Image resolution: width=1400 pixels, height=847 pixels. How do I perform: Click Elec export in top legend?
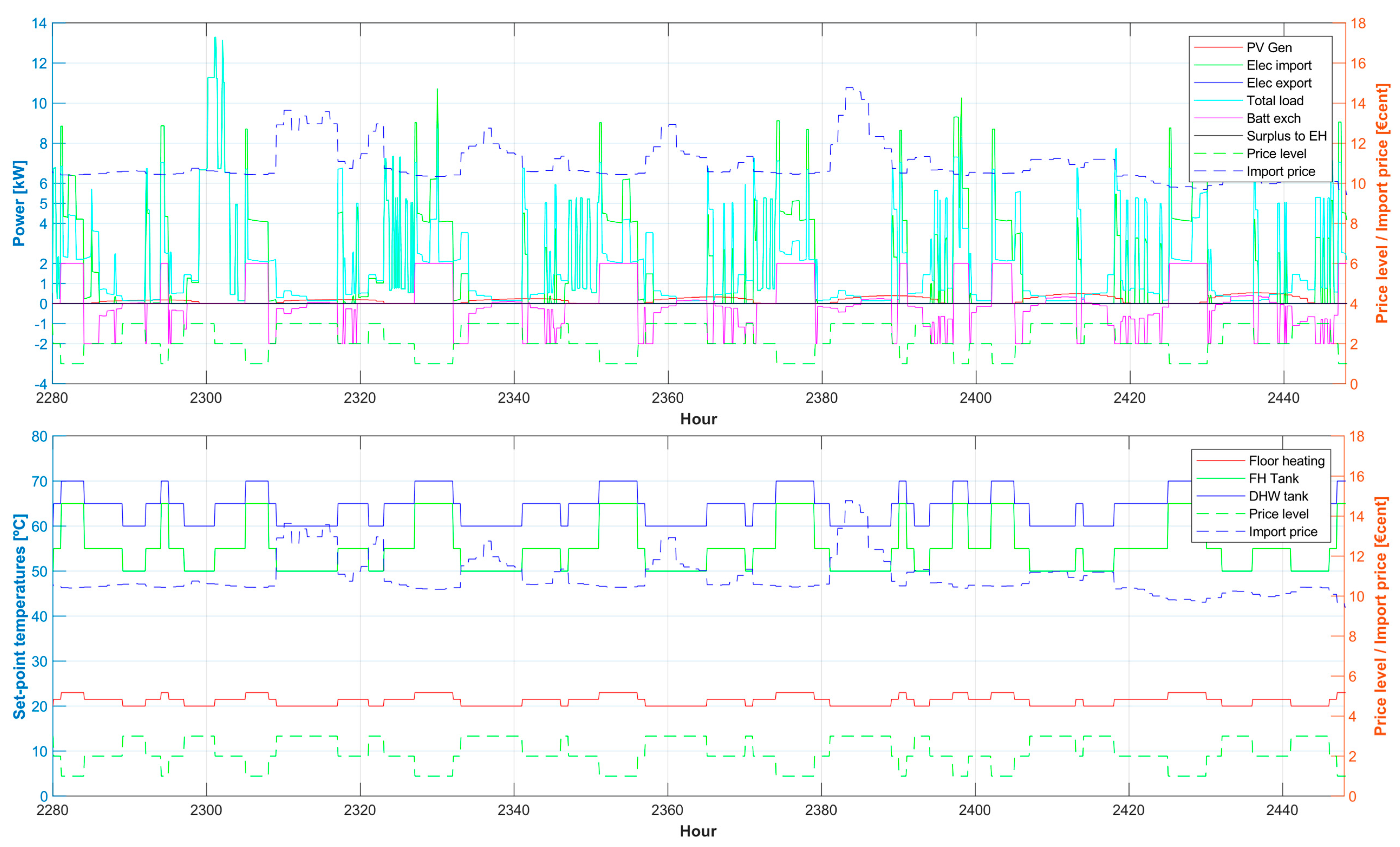click(1278, 83)
